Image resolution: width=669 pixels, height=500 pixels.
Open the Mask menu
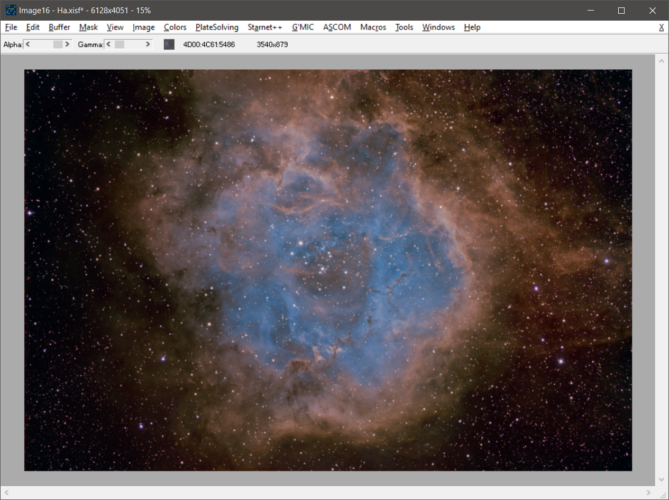coord(88,27)
